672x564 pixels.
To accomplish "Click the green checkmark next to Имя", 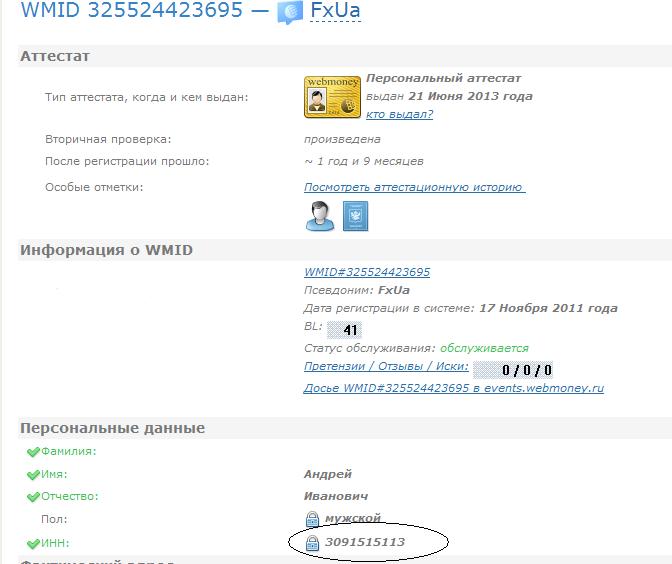I will coord(34,474).
